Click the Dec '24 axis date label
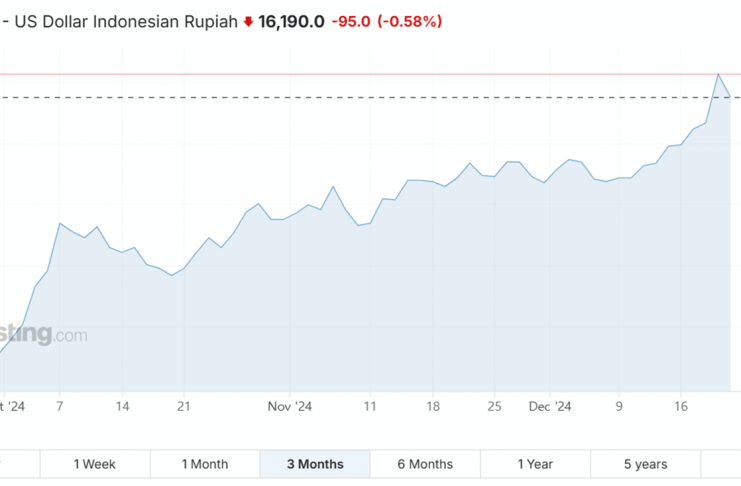The width and height of the screenshot is (741, 486). coord(549,407)
